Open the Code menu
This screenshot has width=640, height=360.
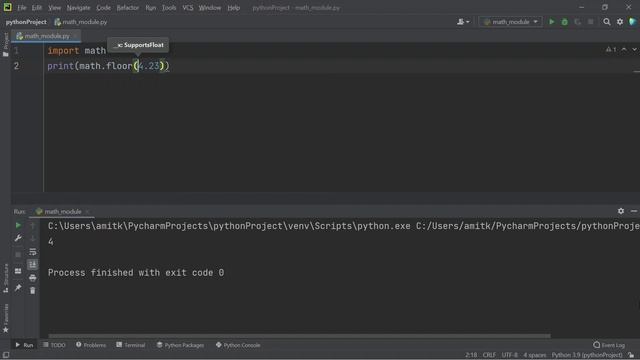point(103,8)
